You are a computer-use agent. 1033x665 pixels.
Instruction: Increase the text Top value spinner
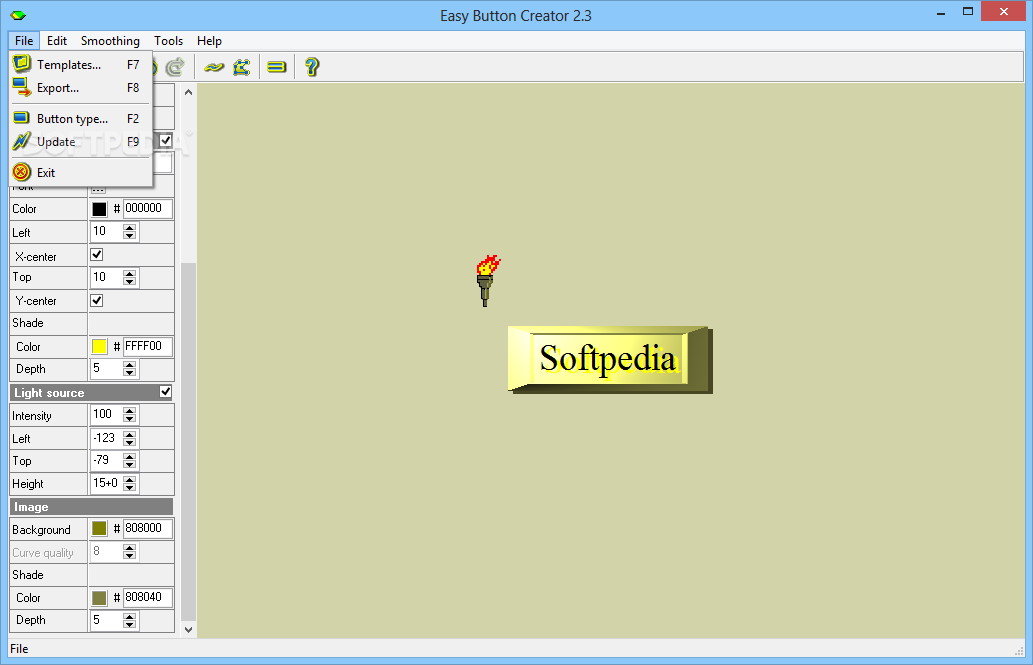pos(130,274)
